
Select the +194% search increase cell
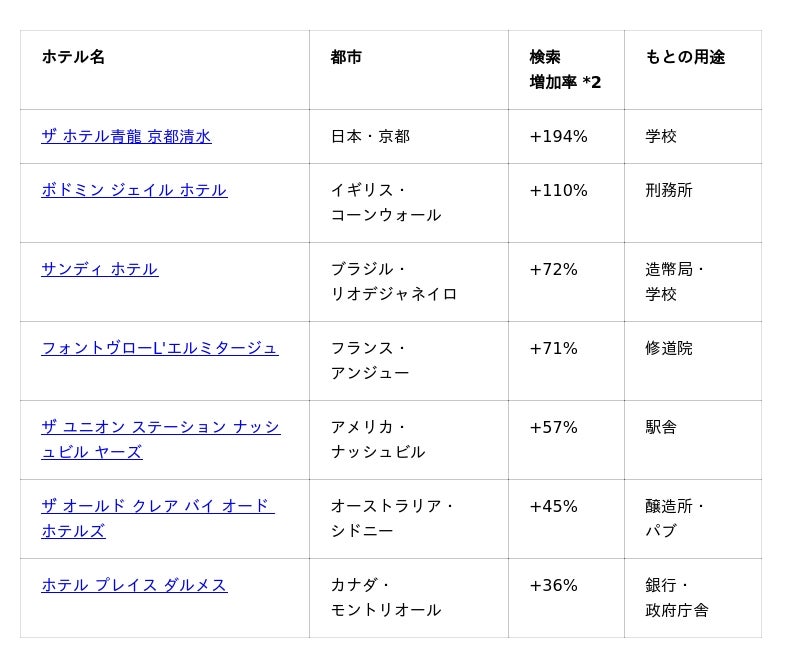tap(558, 137)
